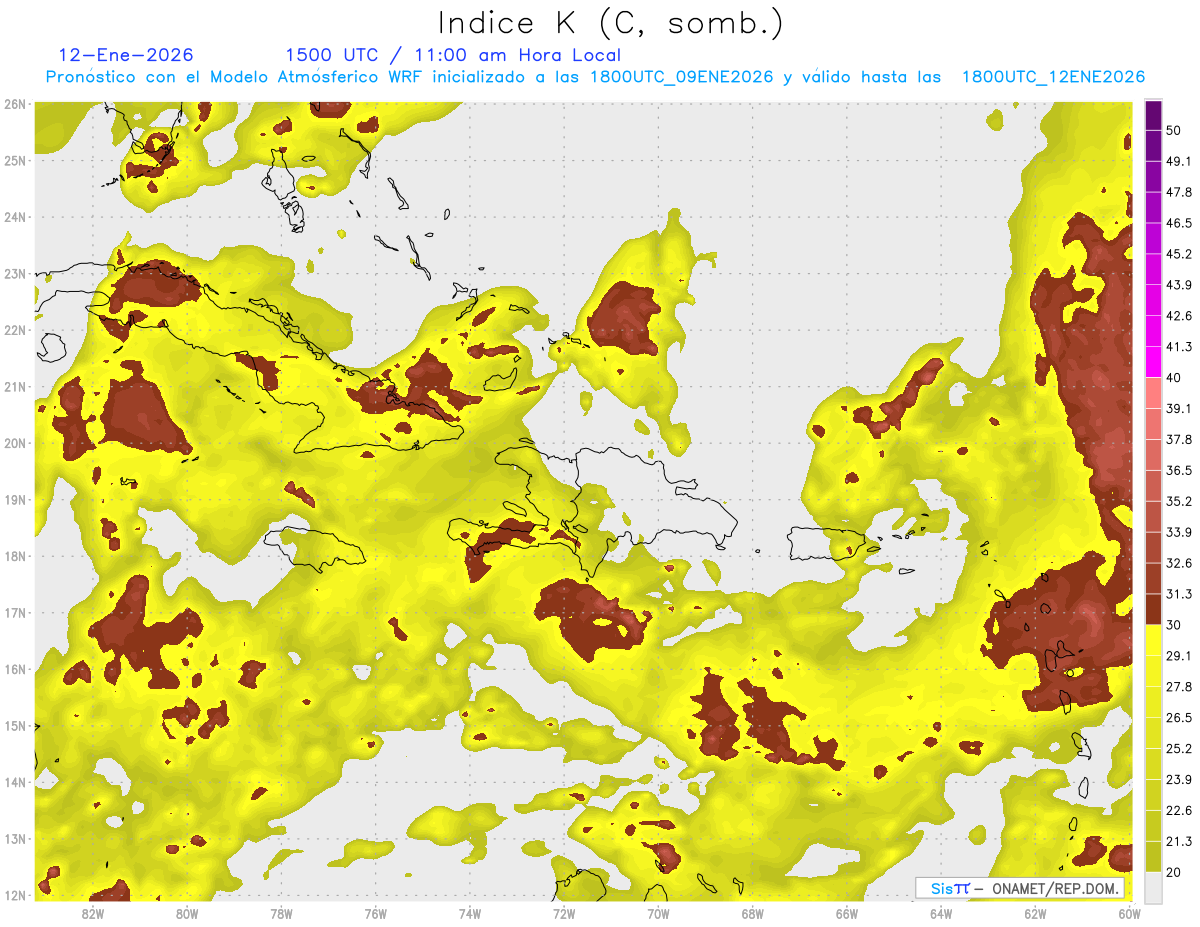The height and width of the screenshot is (927, 1200).
Task: Click the longitude label "68W"
Action: click(753, 913)
